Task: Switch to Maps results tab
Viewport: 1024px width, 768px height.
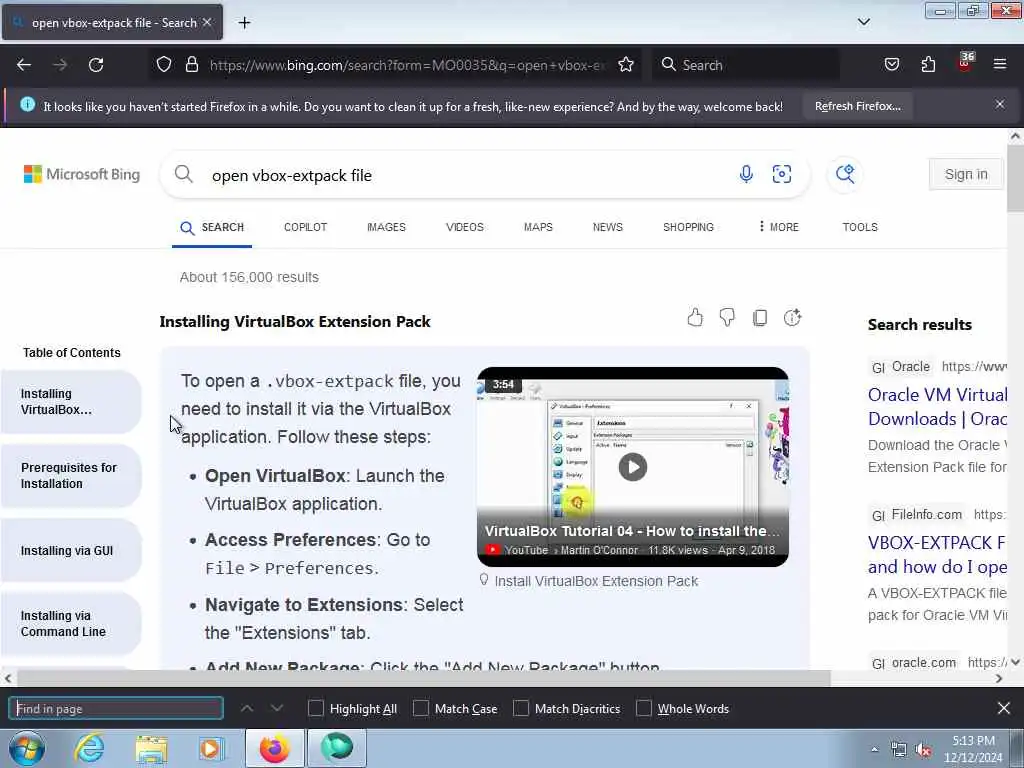Action: [538, 227]
